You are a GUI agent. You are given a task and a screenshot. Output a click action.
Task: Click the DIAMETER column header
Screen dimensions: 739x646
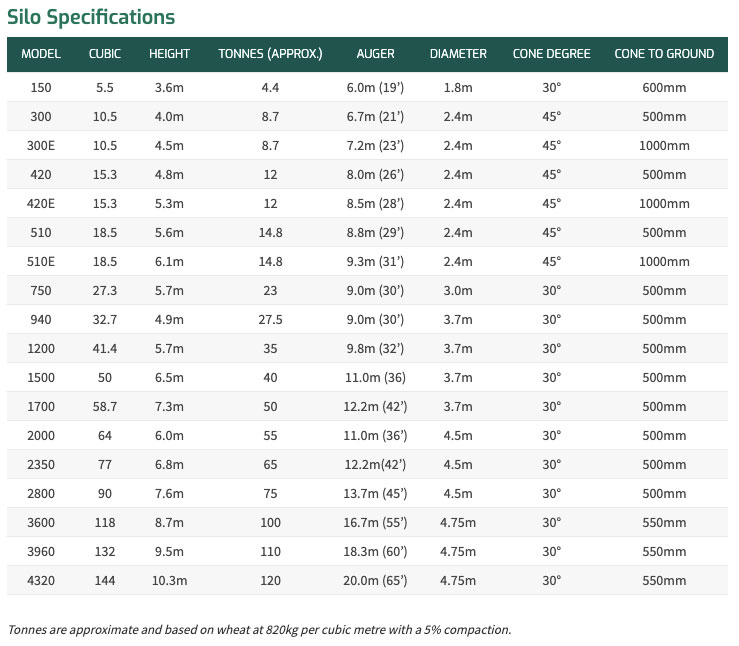458,54
